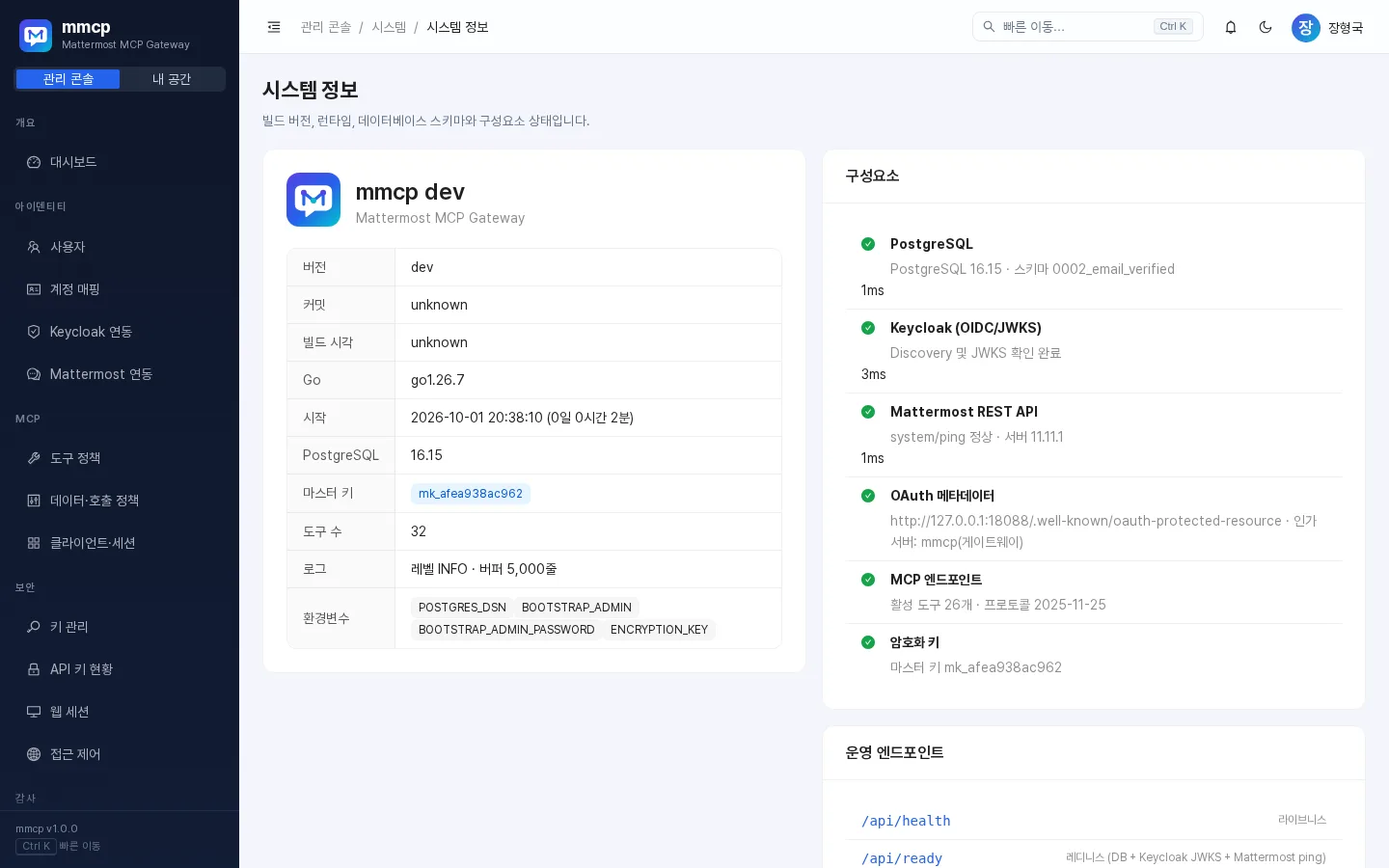Click the 도구 정책 wrench icon

coord(34,458)
